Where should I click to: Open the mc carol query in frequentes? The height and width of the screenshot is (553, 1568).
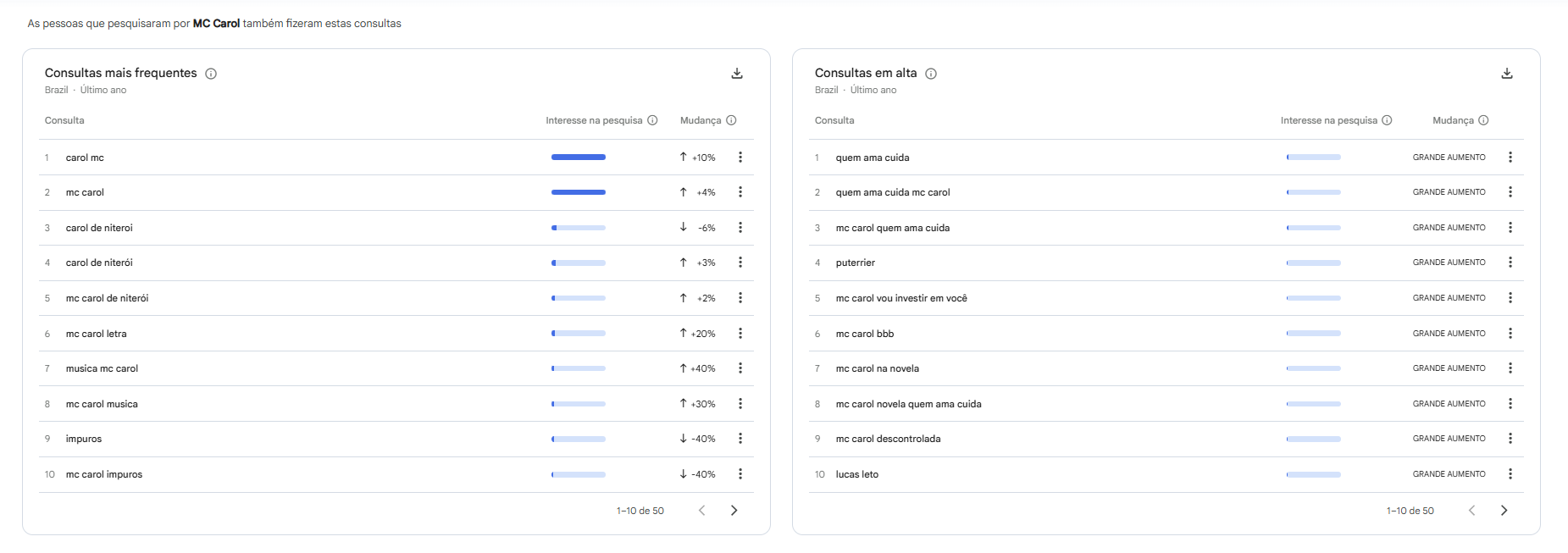pyautogui.click(x=85, y=192)
